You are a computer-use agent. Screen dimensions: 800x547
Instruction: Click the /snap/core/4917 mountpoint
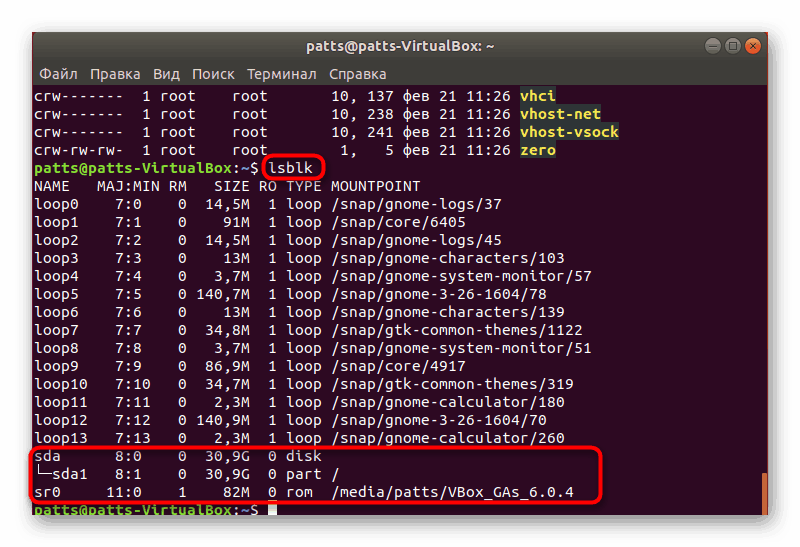tap(398, 366)
